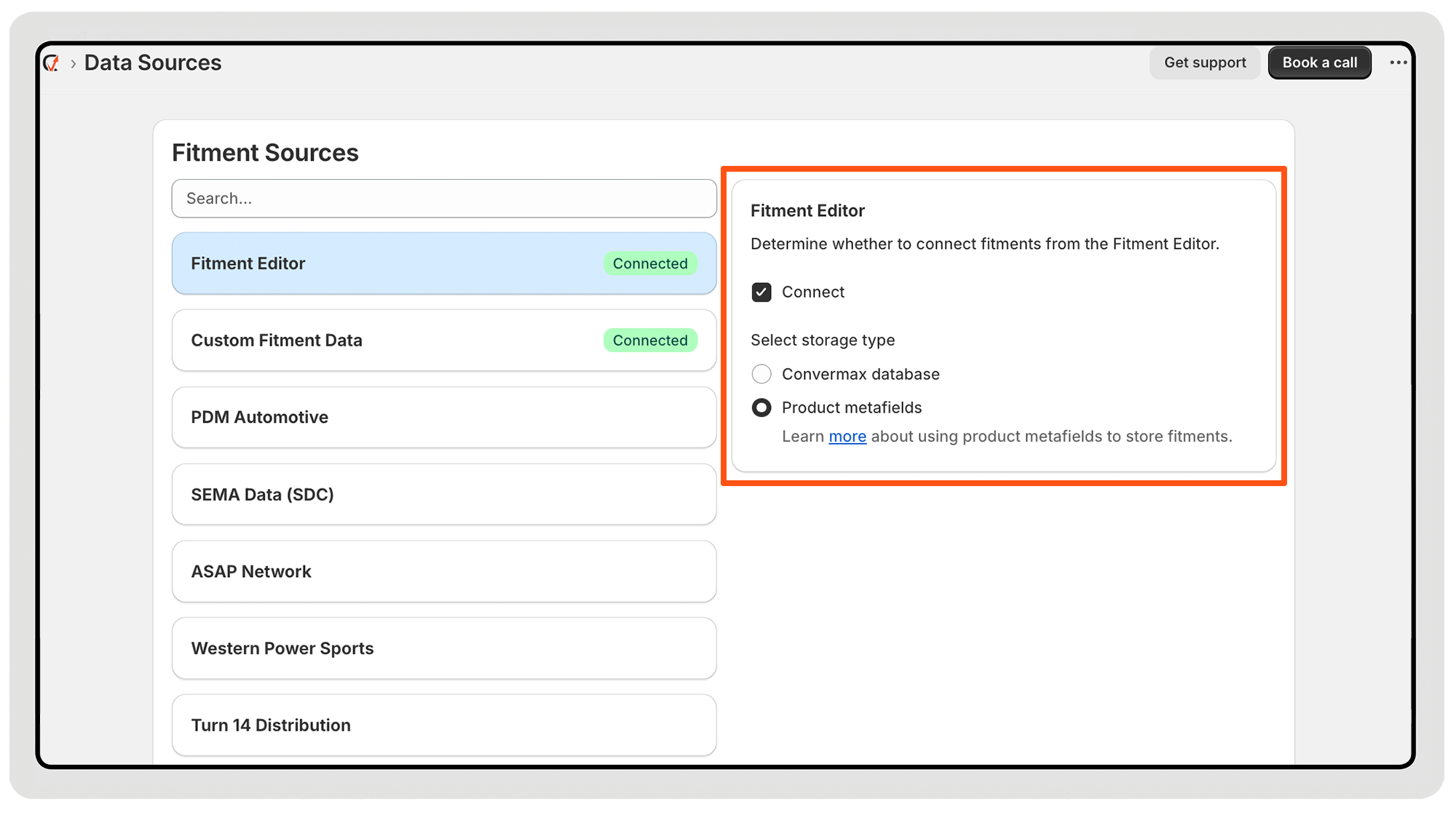The width and height of the screenshot is (1456, 815).
Task: Select Convermax database storage type
Action: 761,374
